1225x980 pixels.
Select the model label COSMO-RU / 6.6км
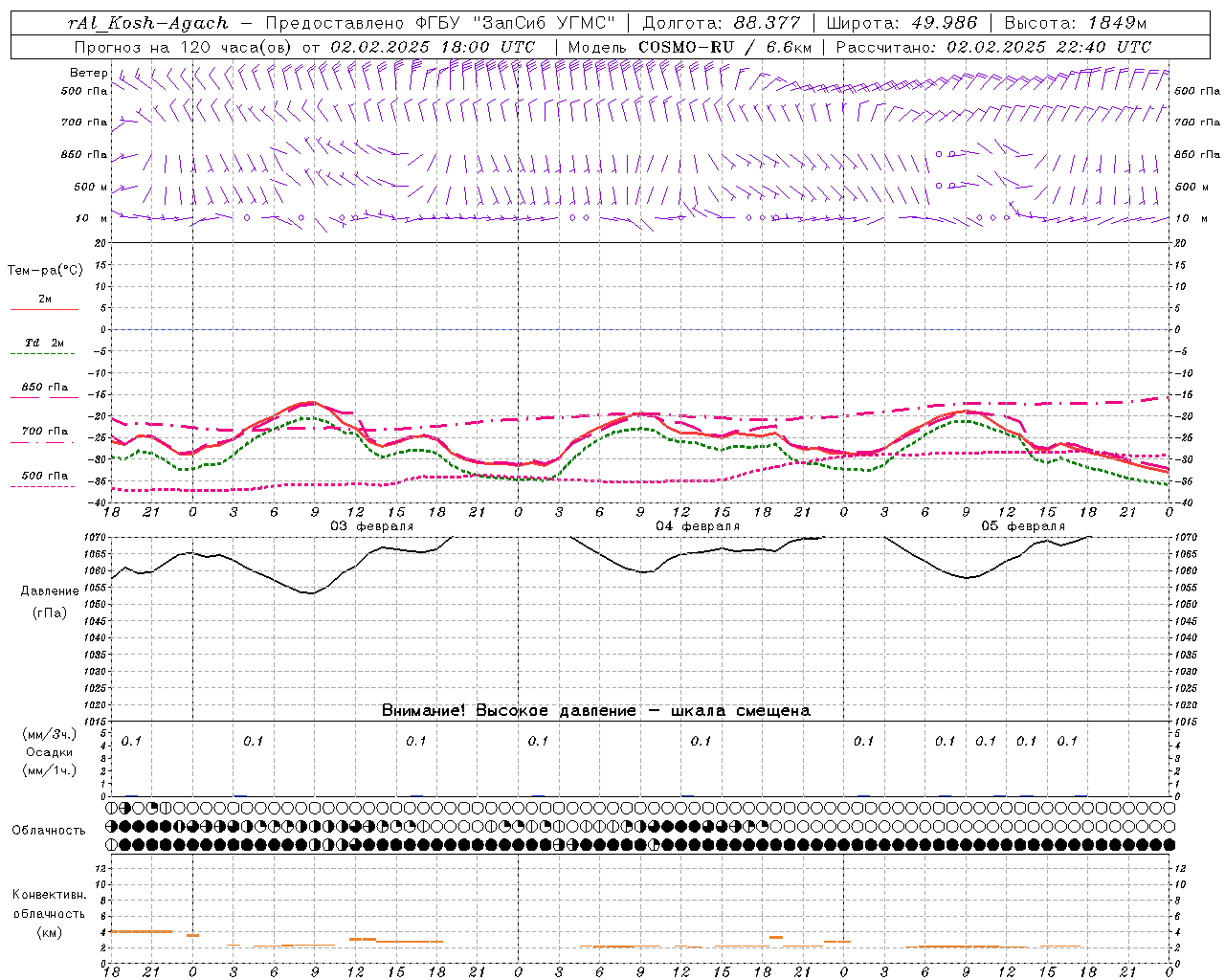(x=725, y=47)
